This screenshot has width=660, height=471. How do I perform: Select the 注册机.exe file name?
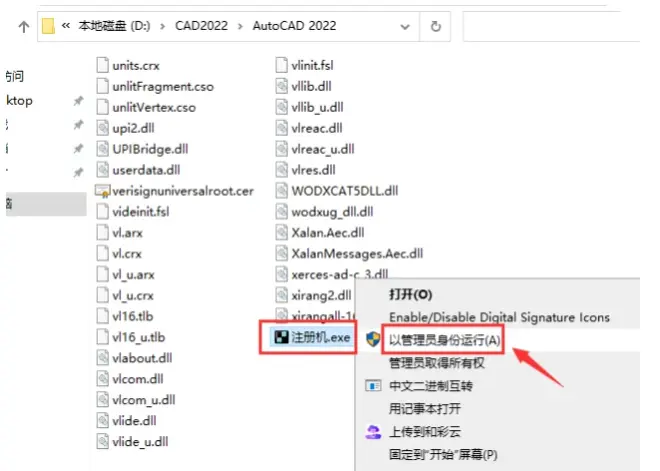pyautogui.click(x=321, y=337)
